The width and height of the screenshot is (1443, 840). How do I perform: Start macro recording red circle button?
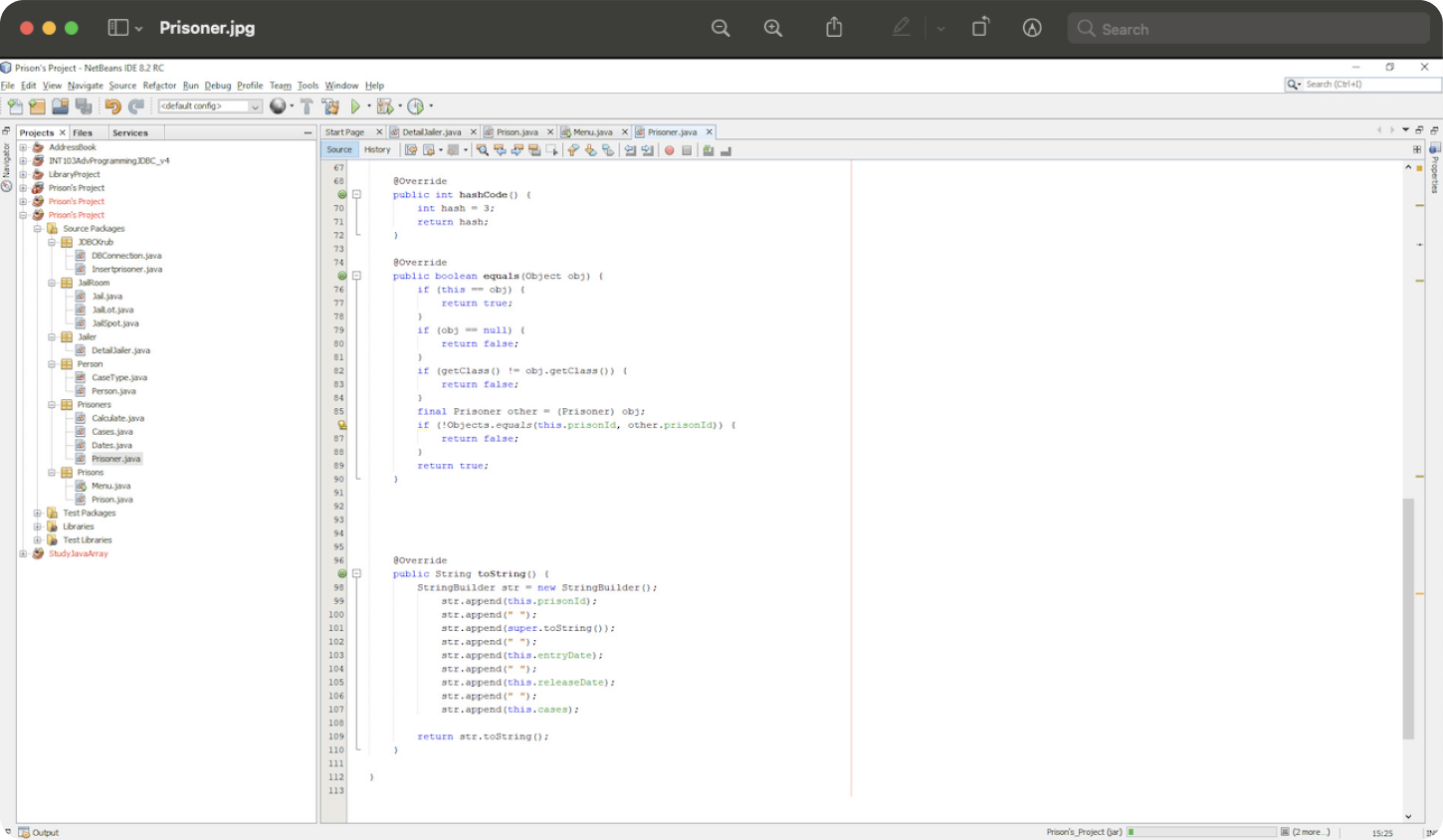tap(669, 150)
